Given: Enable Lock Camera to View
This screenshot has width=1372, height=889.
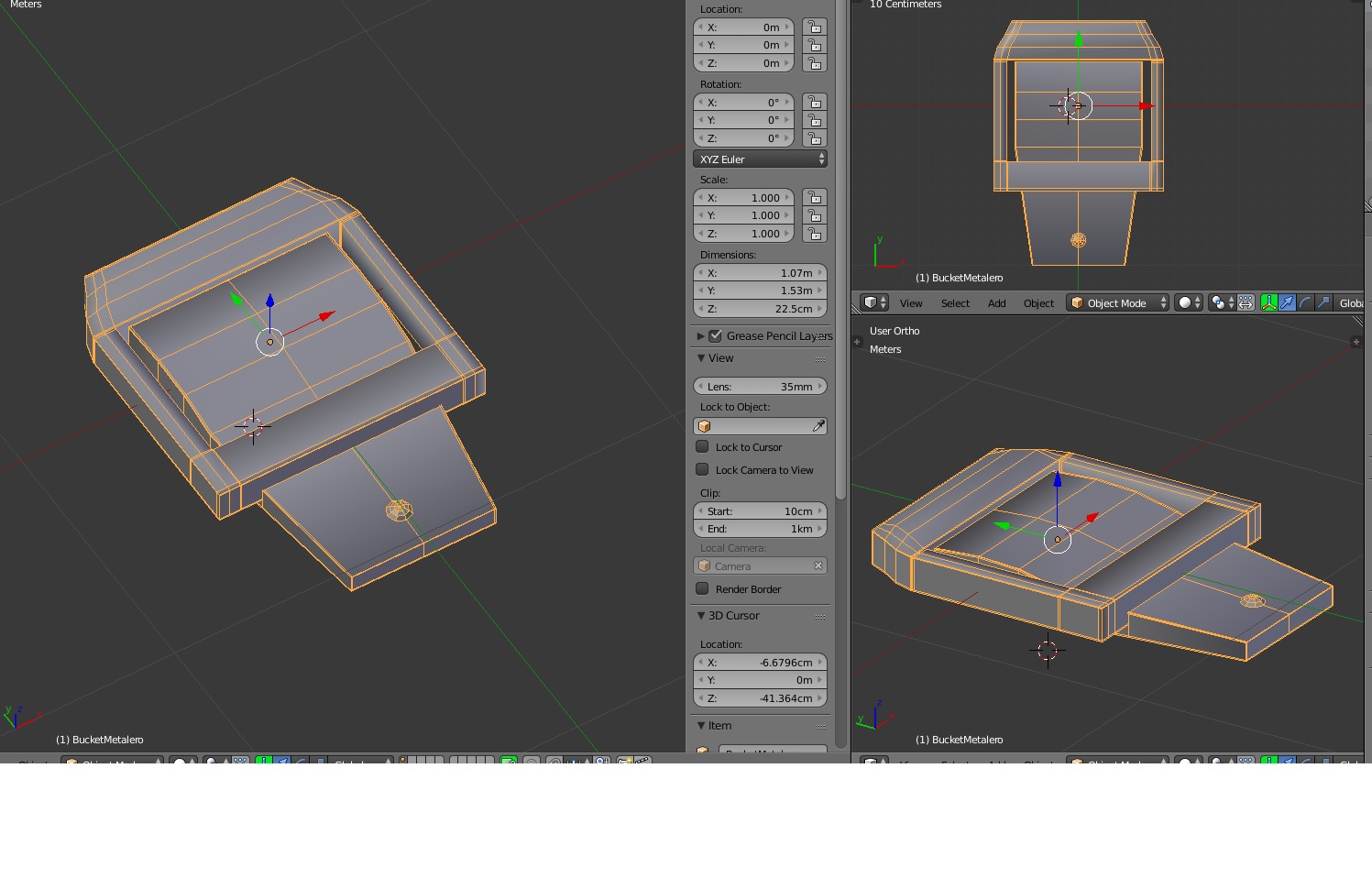Looking at the screenshot, I should (x=702, y=470).
